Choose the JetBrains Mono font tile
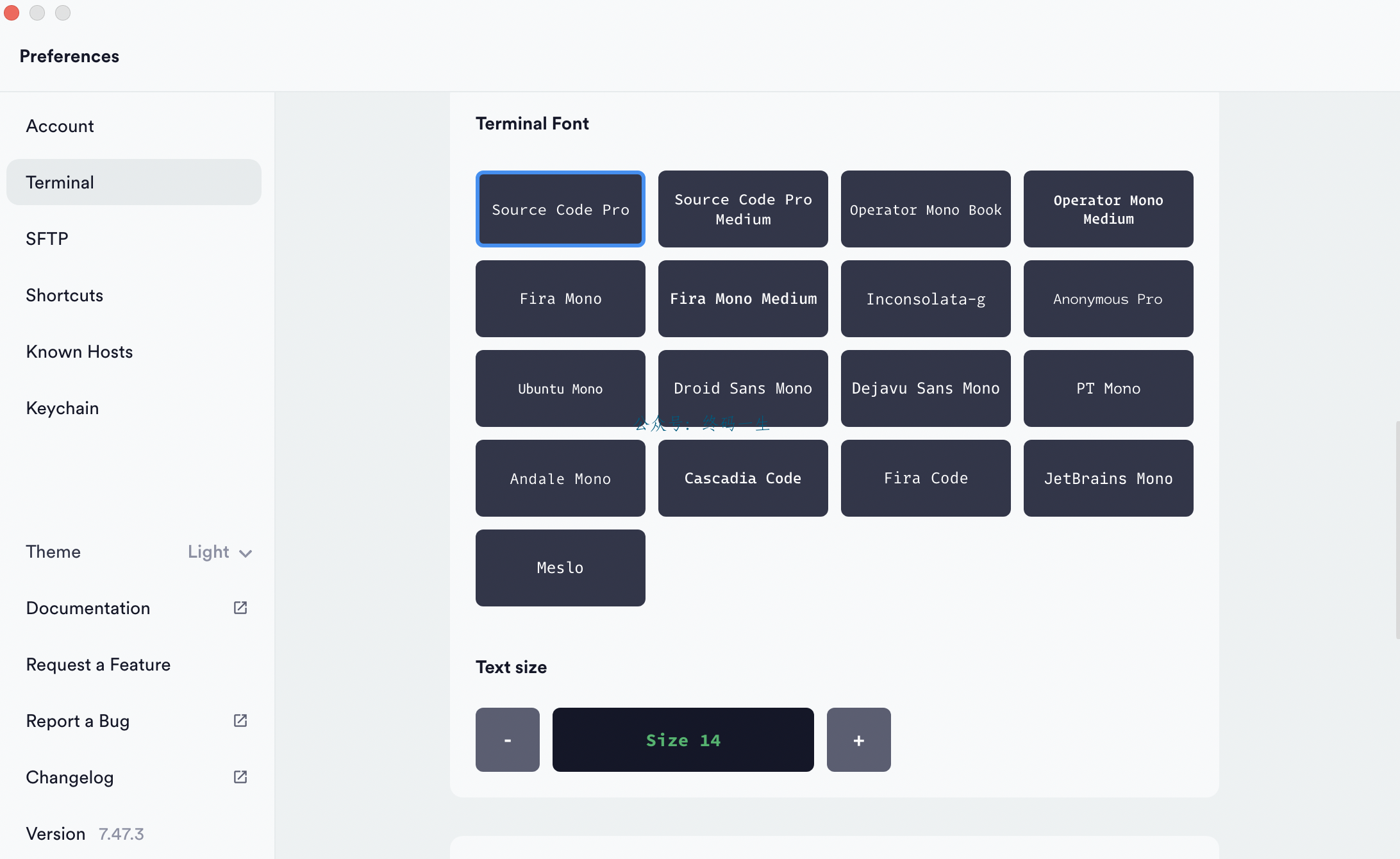The width and height of the screenshot is (1400, 859). pyautogui.click(x=1108, y=478)
